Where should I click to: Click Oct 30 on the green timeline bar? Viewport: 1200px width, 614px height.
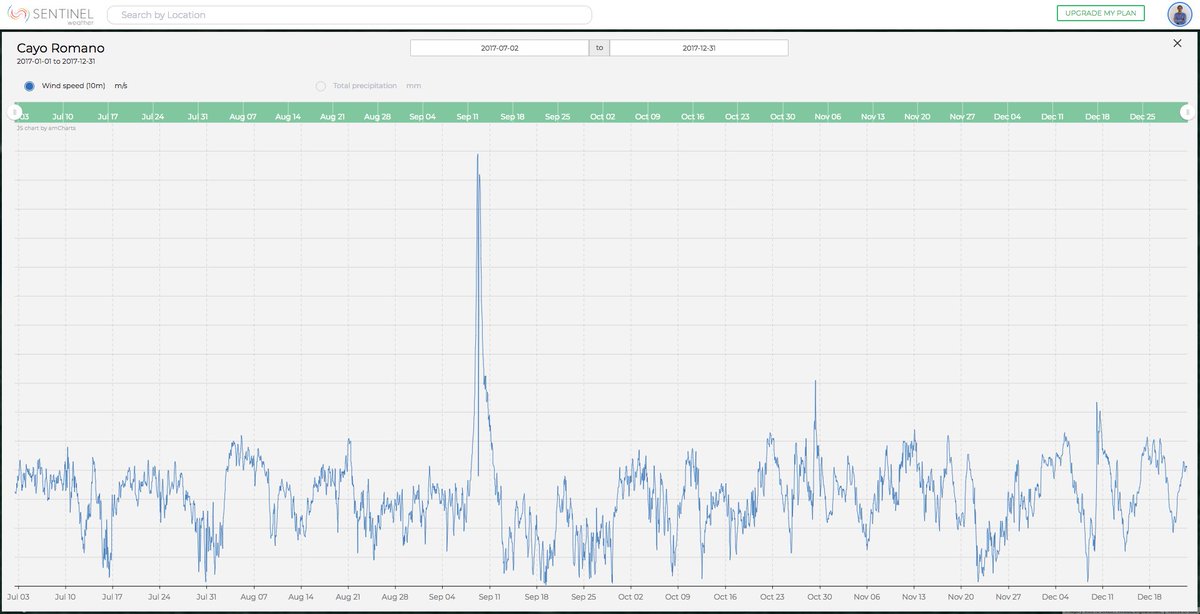point(782,116)
